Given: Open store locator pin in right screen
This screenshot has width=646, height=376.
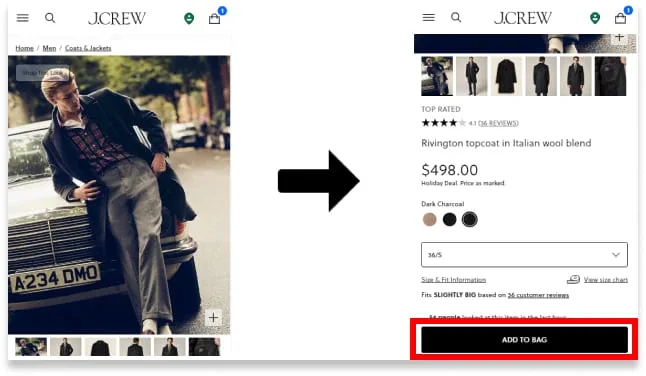Looking at the screenshot, I should (595, 18).
